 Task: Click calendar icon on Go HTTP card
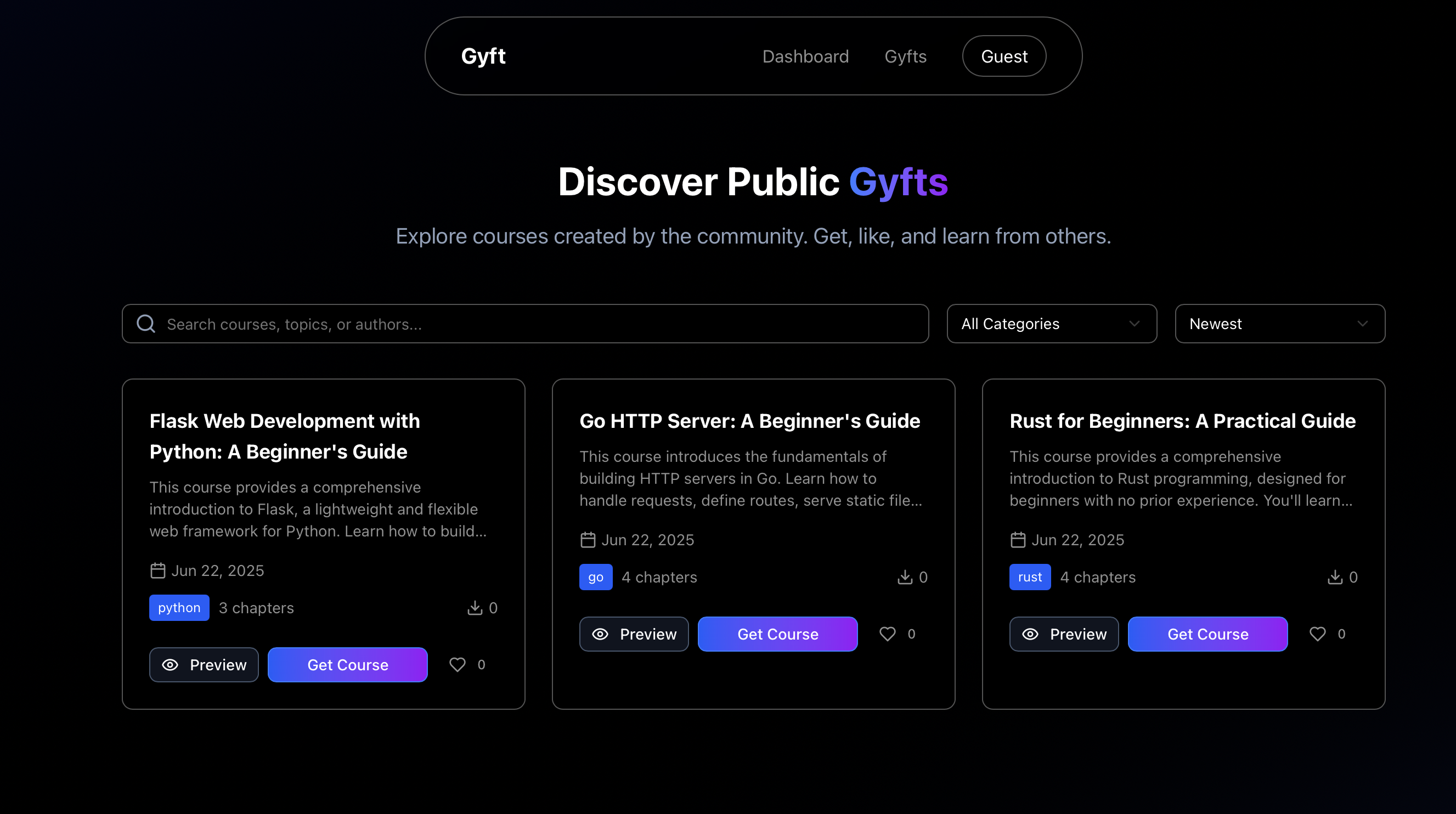tap(588, 540)
